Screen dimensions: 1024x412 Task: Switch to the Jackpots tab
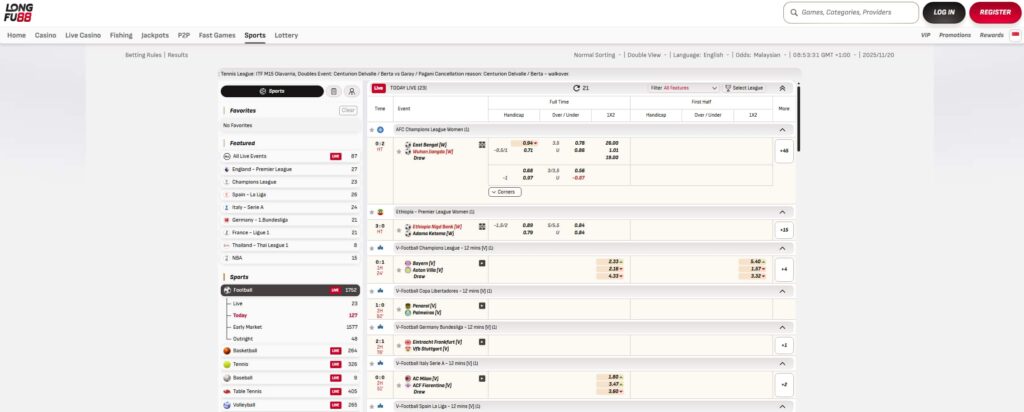click(155, 35)
